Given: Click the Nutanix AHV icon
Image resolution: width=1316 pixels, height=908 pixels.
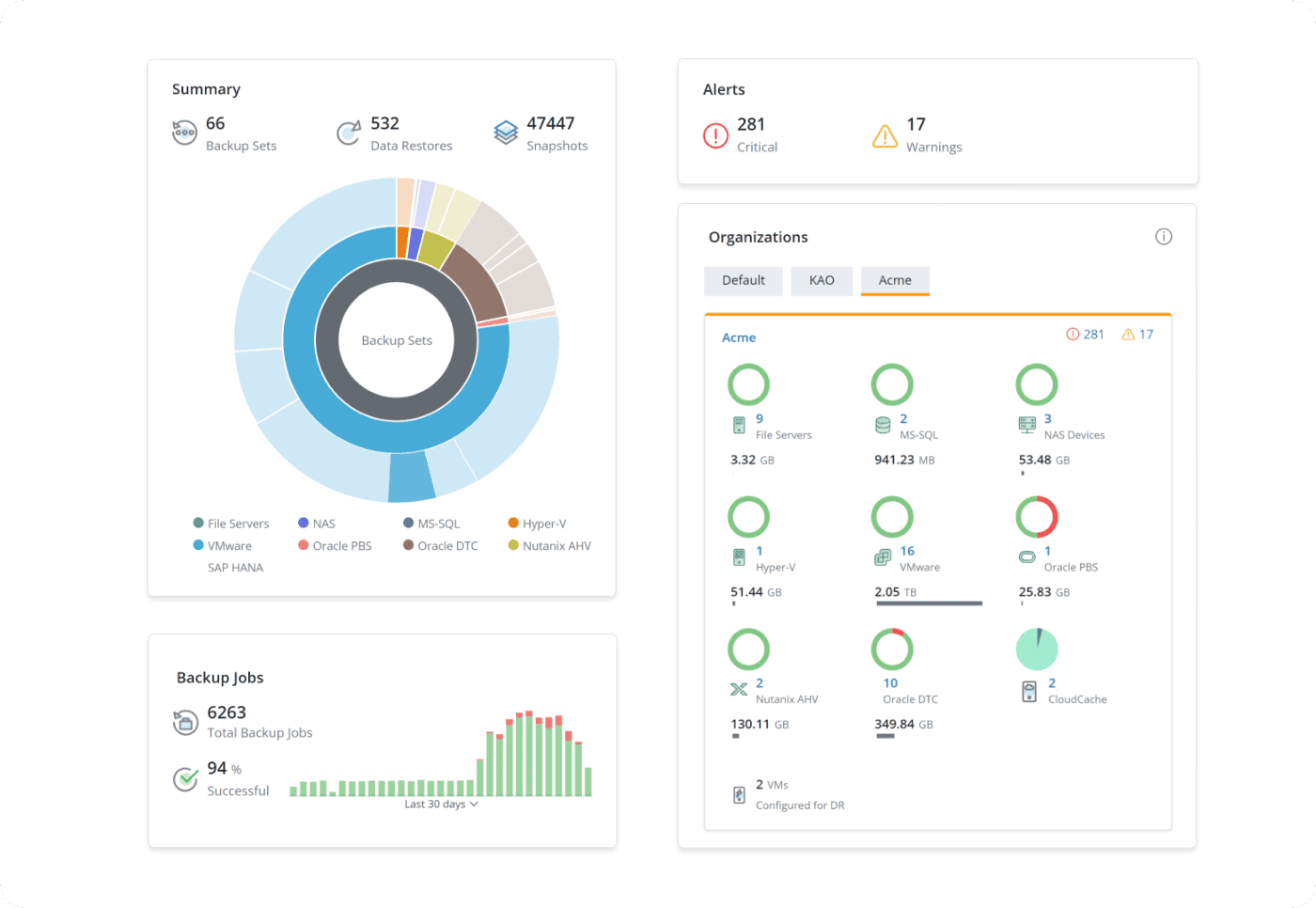Looking at the screenshot, I should coord(739,690).
